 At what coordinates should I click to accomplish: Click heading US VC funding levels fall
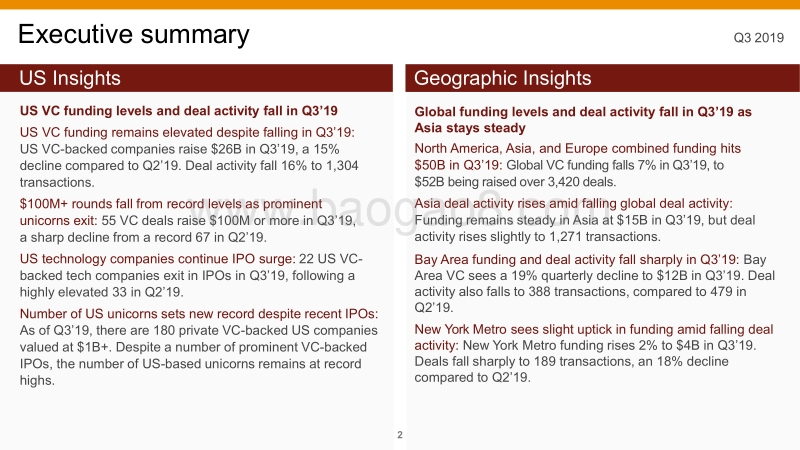[179, 111]
